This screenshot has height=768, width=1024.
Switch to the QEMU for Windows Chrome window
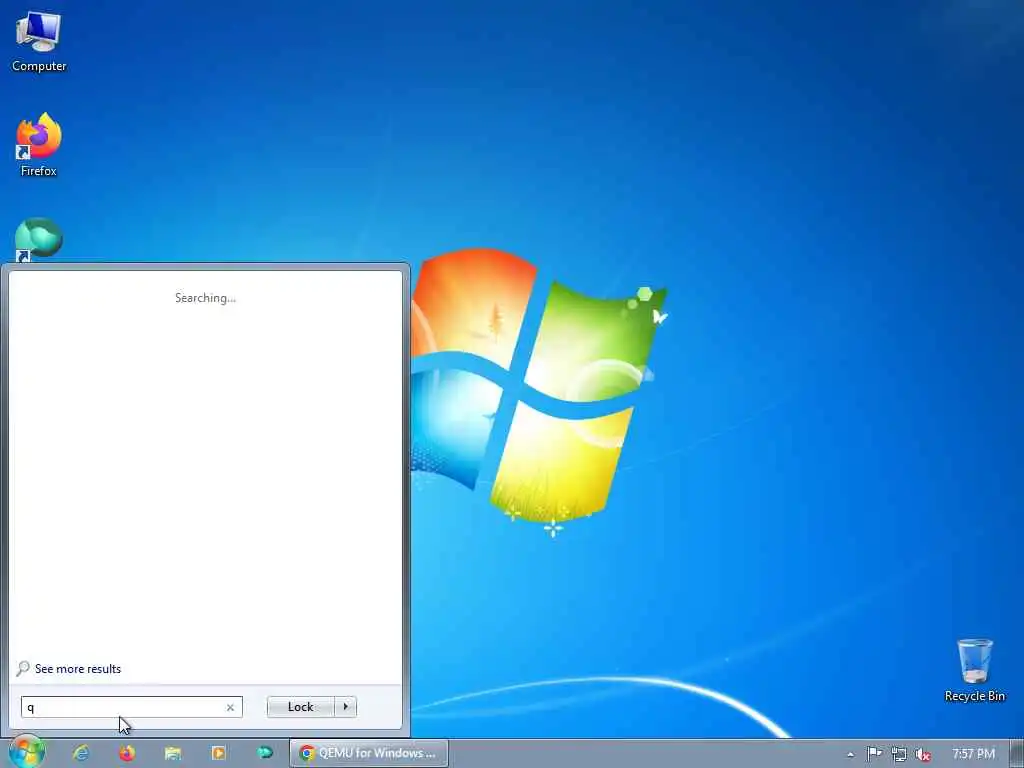[369, 753]
